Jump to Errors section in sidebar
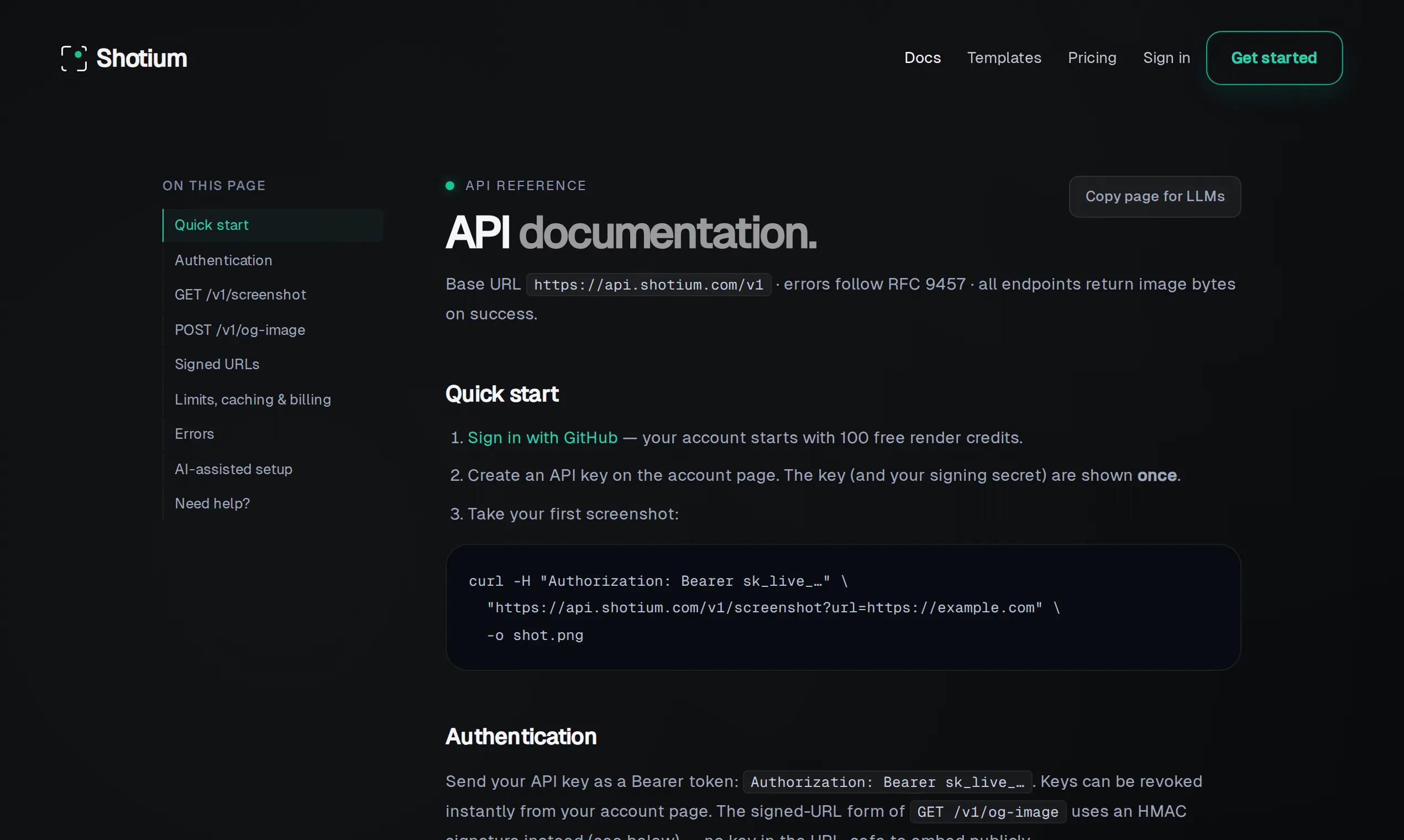 point(273,434)
